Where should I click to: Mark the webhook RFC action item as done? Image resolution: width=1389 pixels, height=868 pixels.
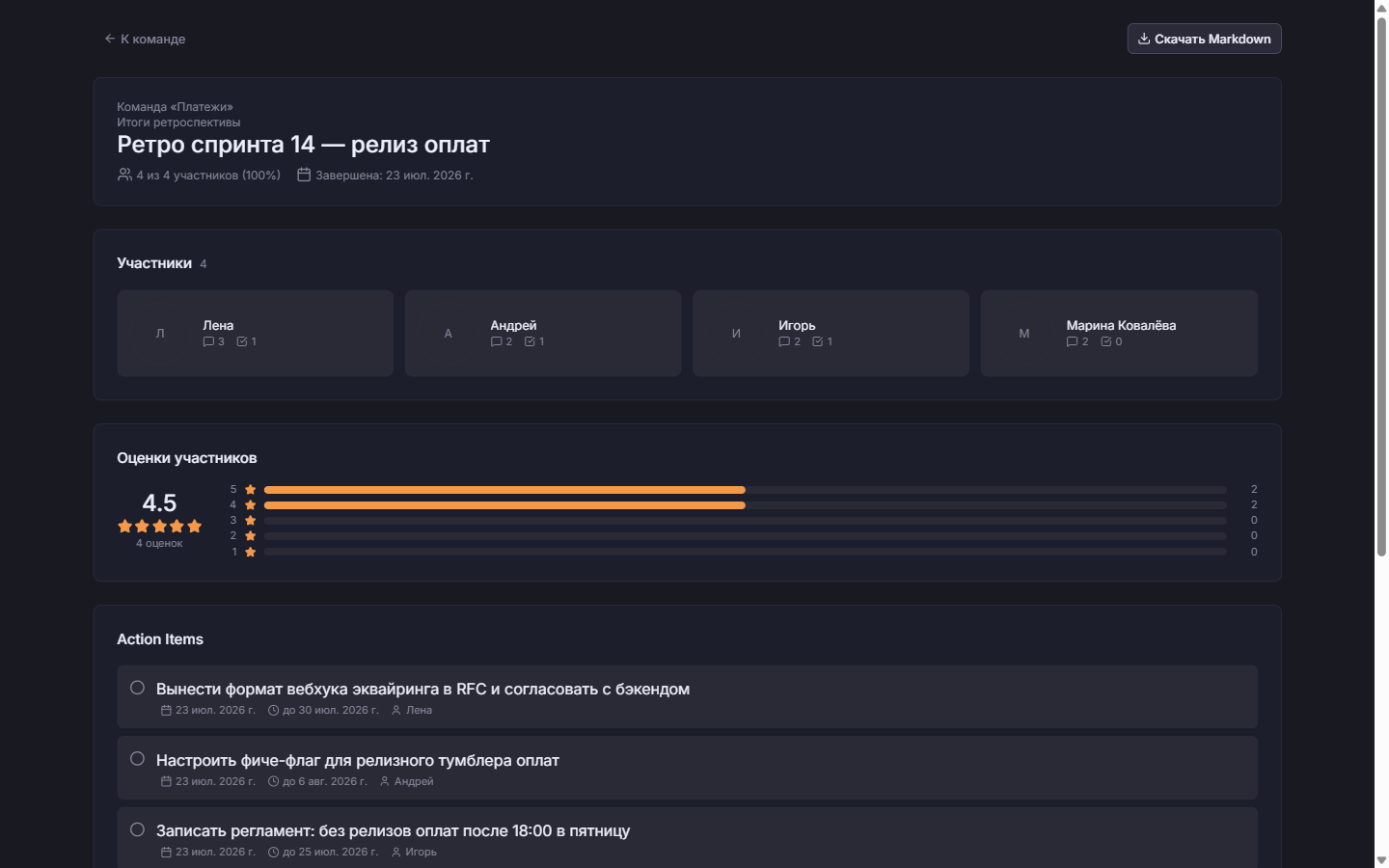pyautogui.click(x=137, y=688)
